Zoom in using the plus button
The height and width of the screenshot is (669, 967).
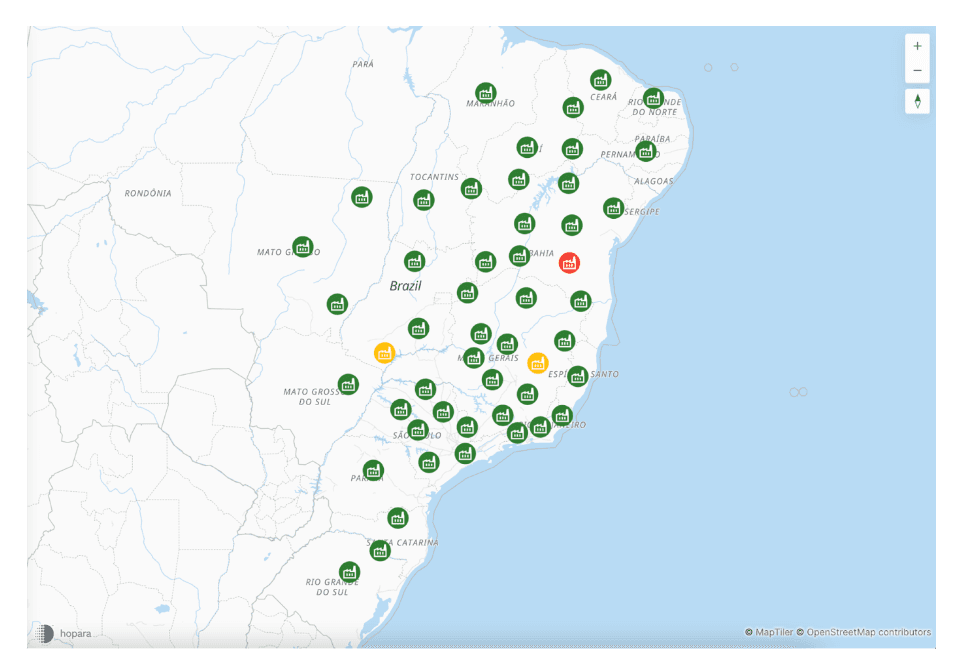pos(917,46)
